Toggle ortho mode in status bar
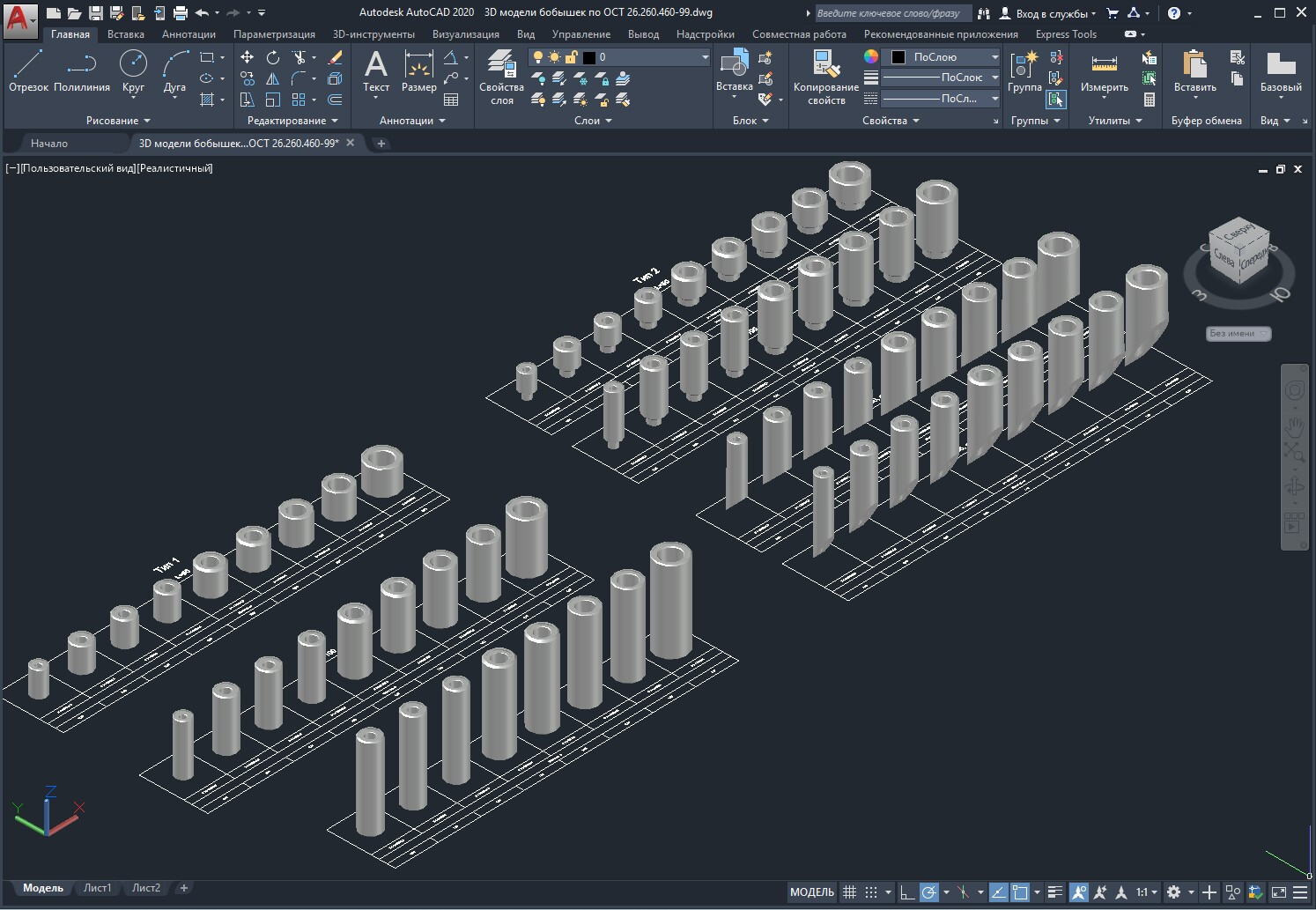 pos(906,892)
